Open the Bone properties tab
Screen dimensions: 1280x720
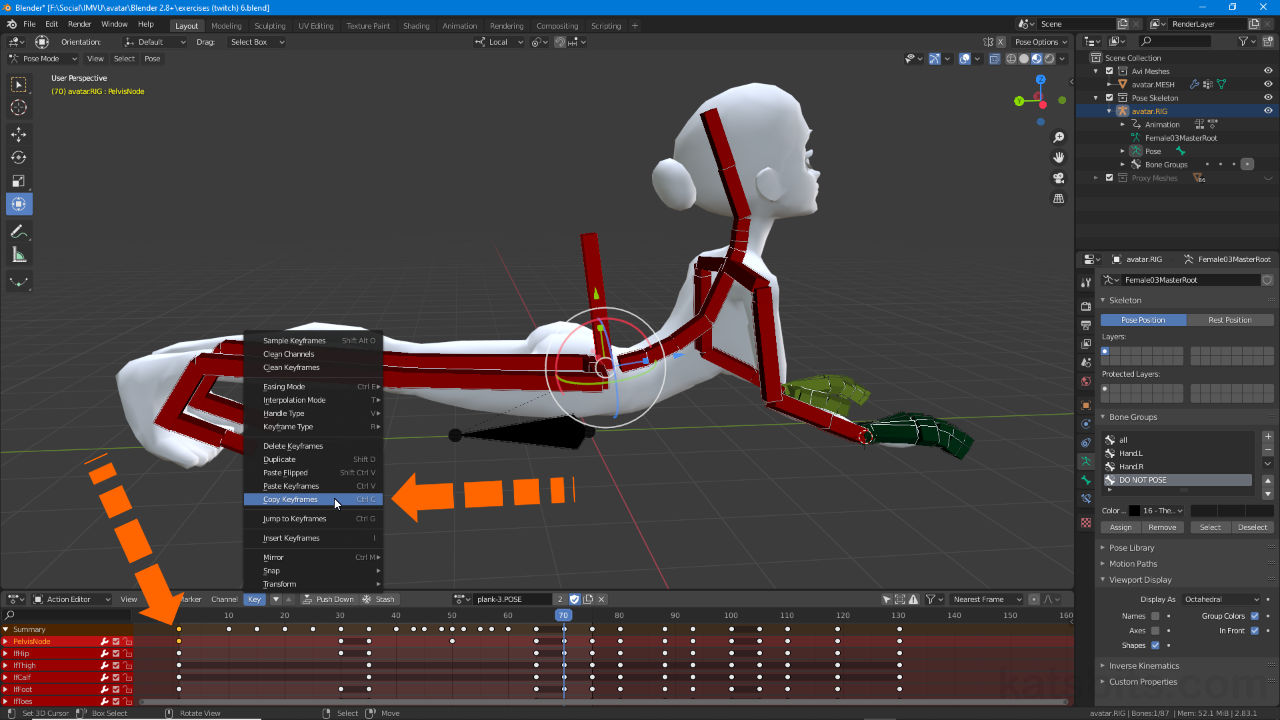(x=1086, y=480)
